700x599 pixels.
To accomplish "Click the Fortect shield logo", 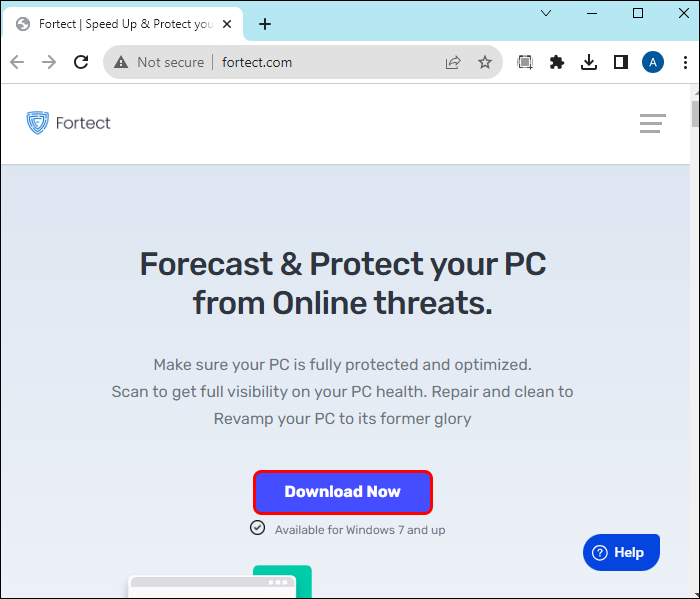I will click(x=37, y=123).
